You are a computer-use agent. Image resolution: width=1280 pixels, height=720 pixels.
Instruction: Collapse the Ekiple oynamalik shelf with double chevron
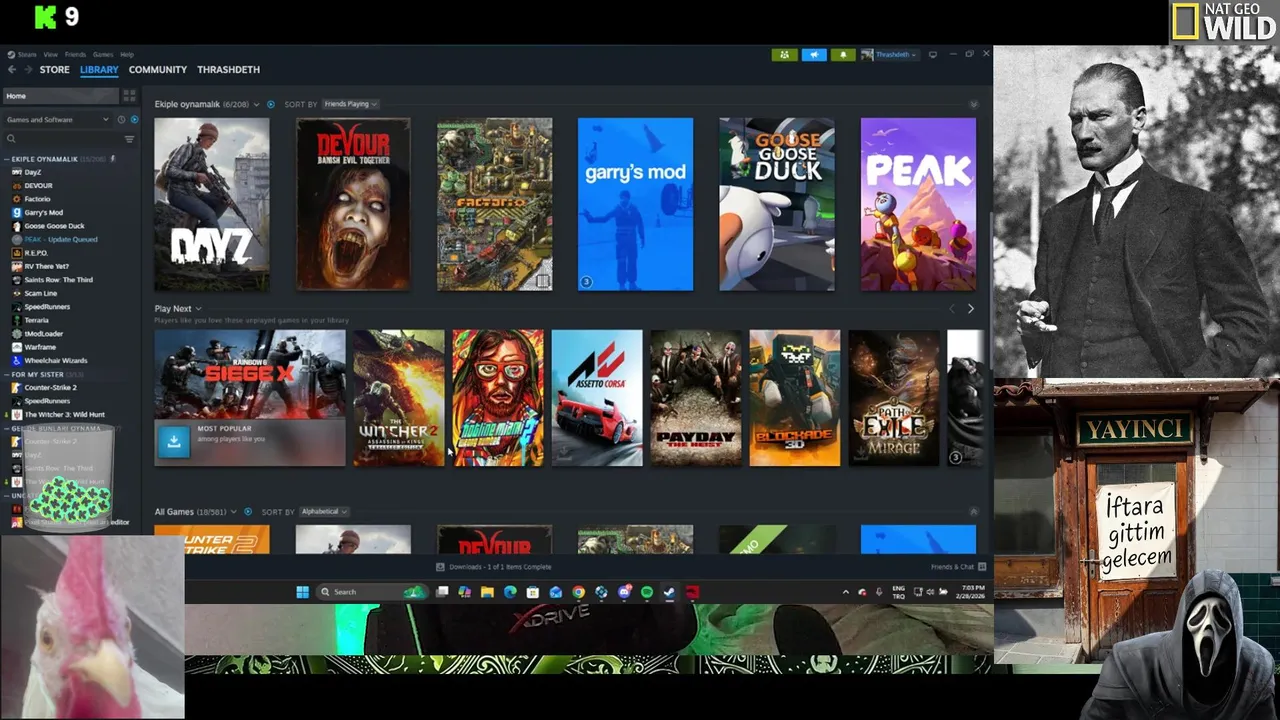pyautogui.click(x=973, y=104)
